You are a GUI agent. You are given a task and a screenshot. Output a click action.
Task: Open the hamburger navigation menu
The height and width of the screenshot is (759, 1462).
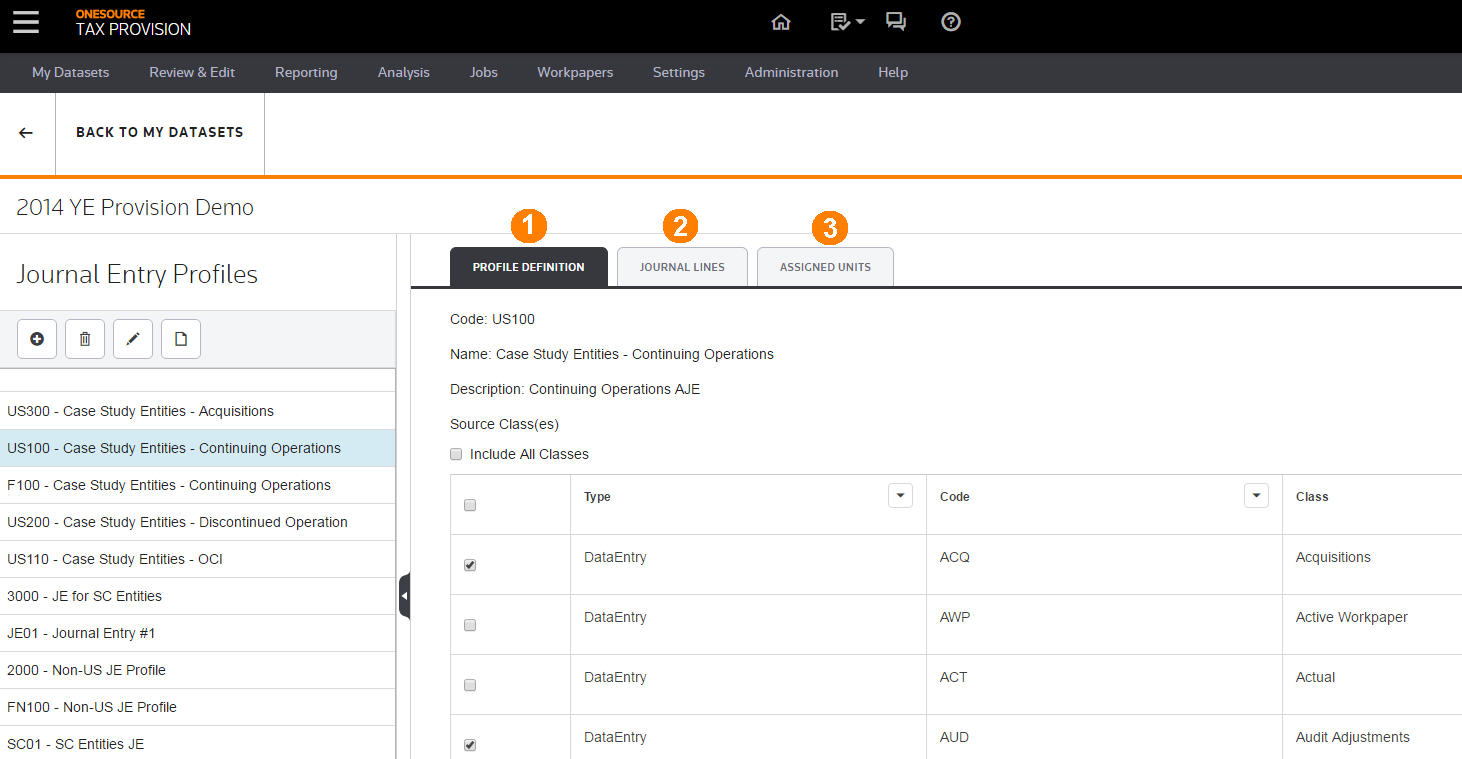[x=26, y=22]
